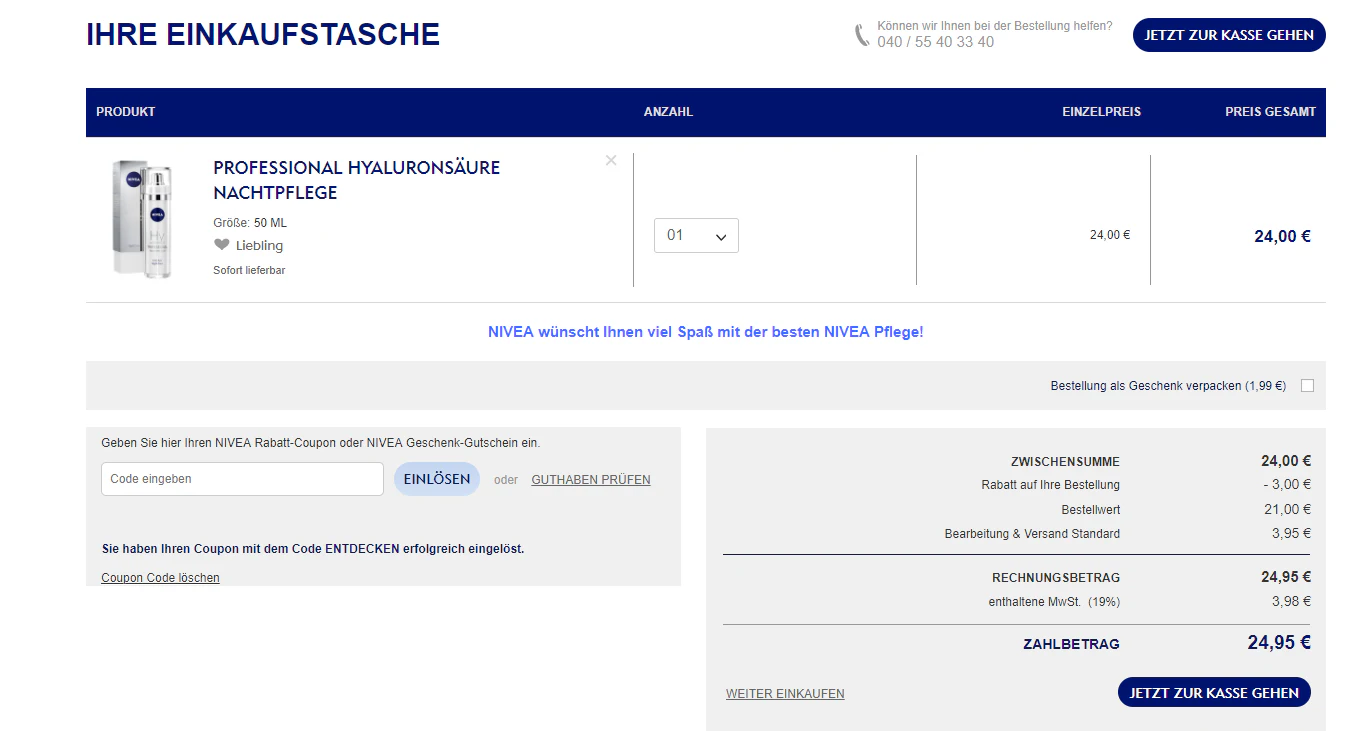Click the ENTDECKEN coupon success message
This screenshot has height=731, width=1352.
313,549
